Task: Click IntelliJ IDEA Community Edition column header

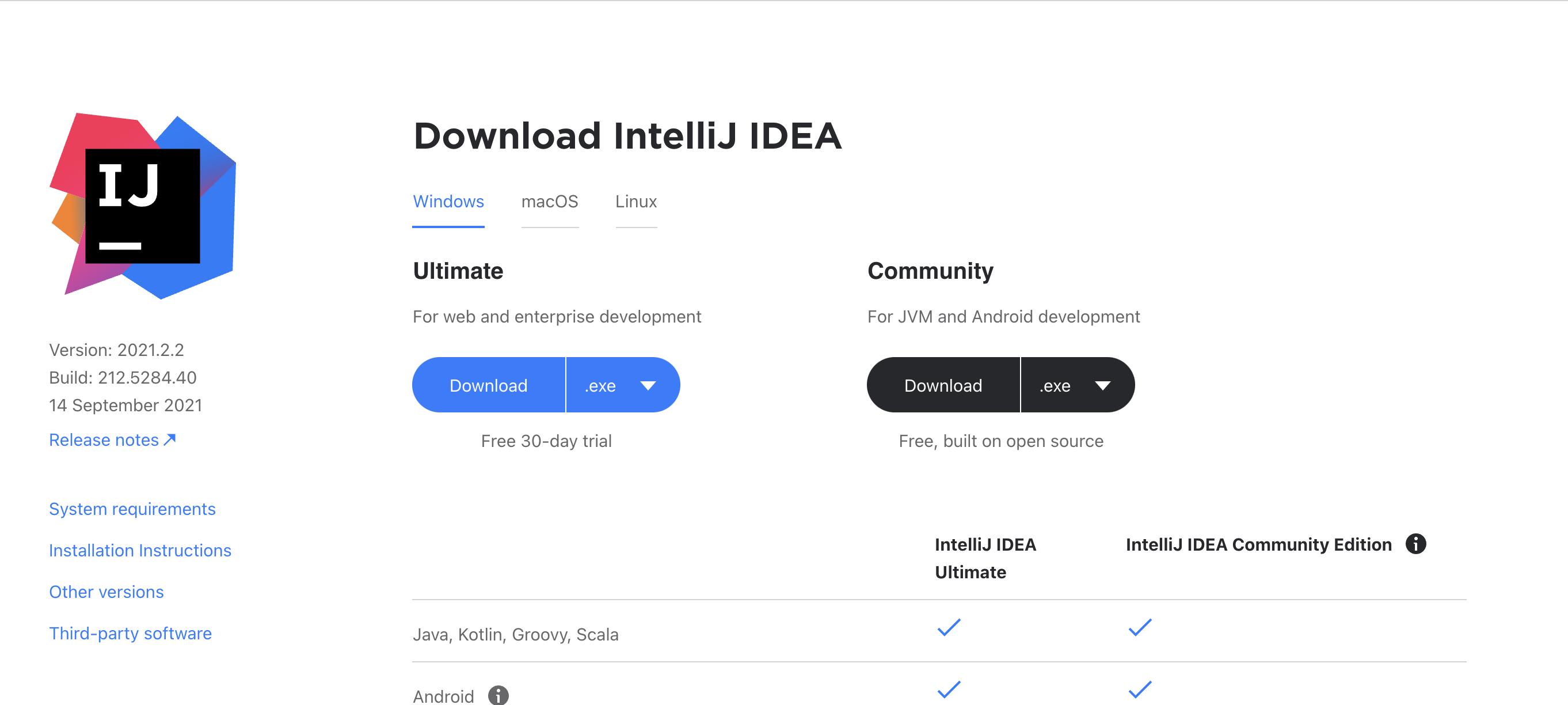Action: click(x=1259, y=544)
